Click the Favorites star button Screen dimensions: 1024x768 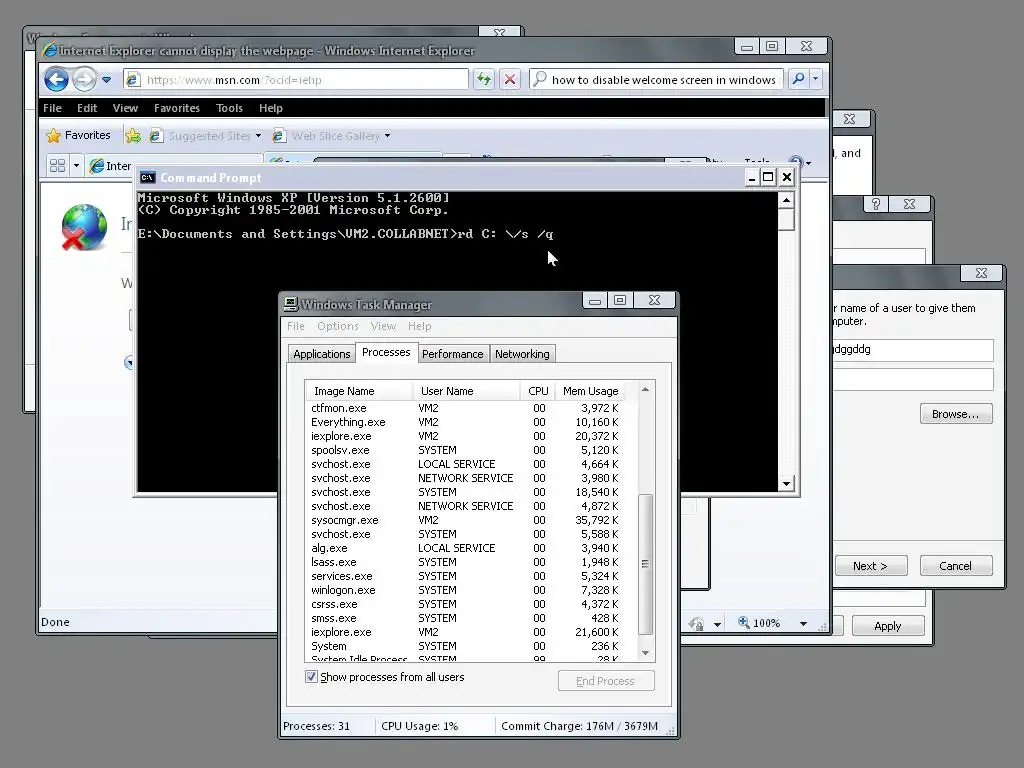[x=78, y=135]
